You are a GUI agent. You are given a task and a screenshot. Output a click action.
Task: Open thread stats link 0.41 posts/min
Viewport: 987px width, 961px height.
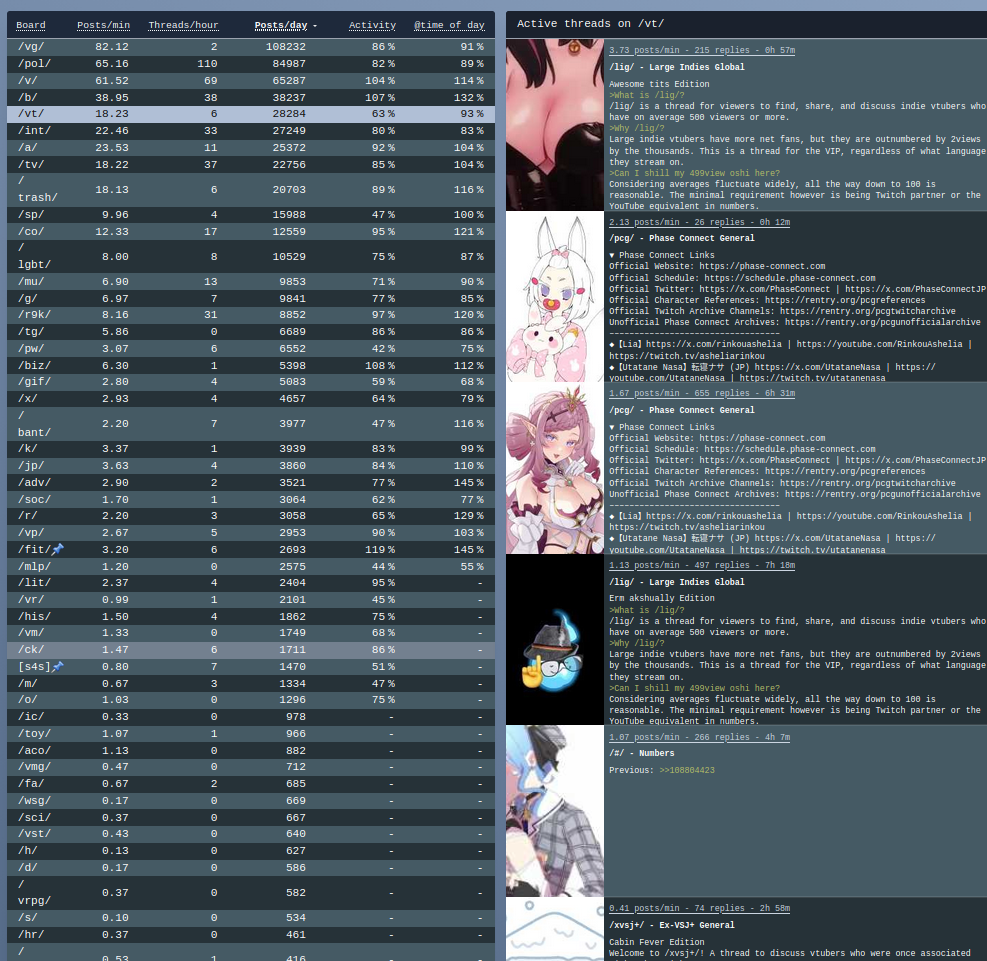tap(699, 908)
